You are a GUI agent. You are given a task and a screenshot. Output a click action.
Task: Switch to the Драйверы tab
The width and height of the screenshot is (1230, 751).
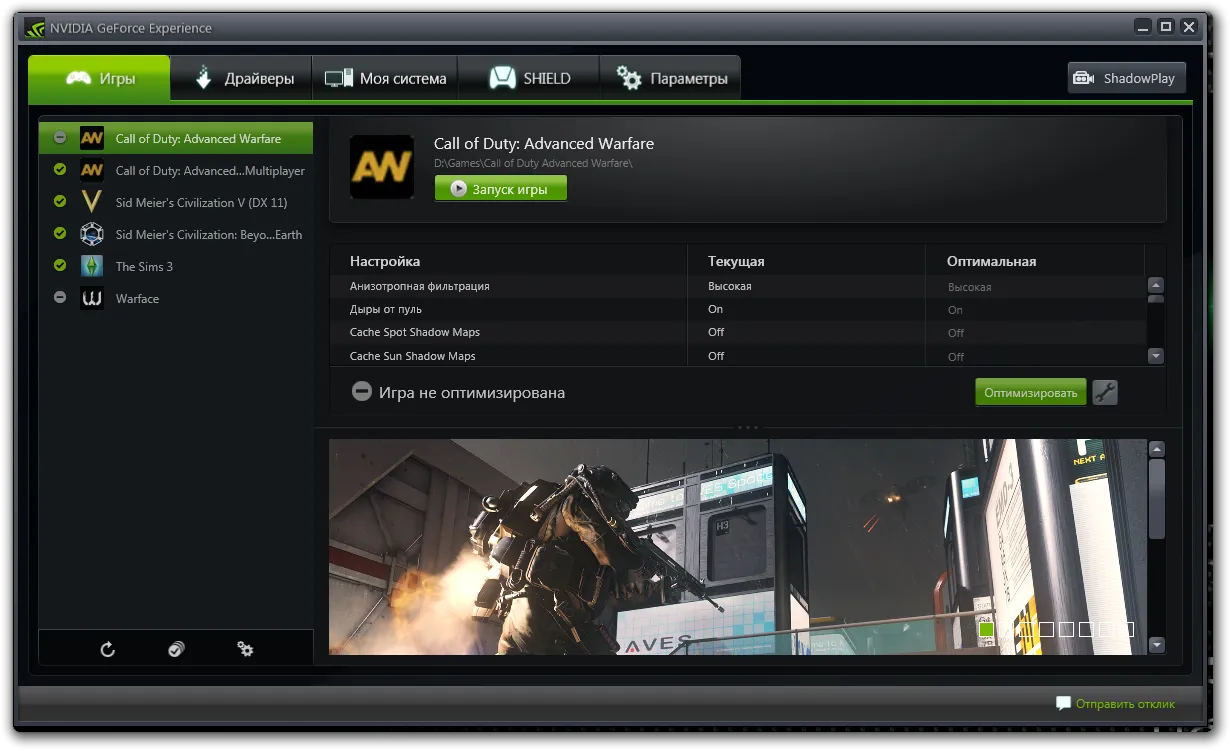241,78
